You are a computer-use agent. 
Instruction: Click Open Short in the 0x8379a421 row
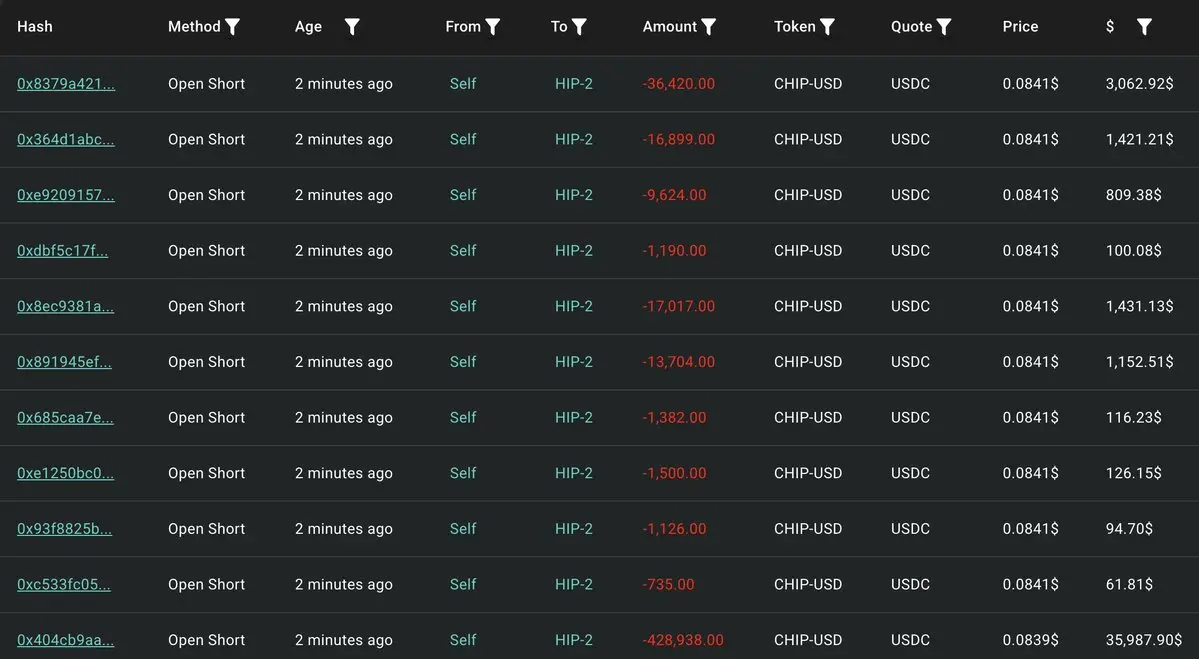coord(206,84)
